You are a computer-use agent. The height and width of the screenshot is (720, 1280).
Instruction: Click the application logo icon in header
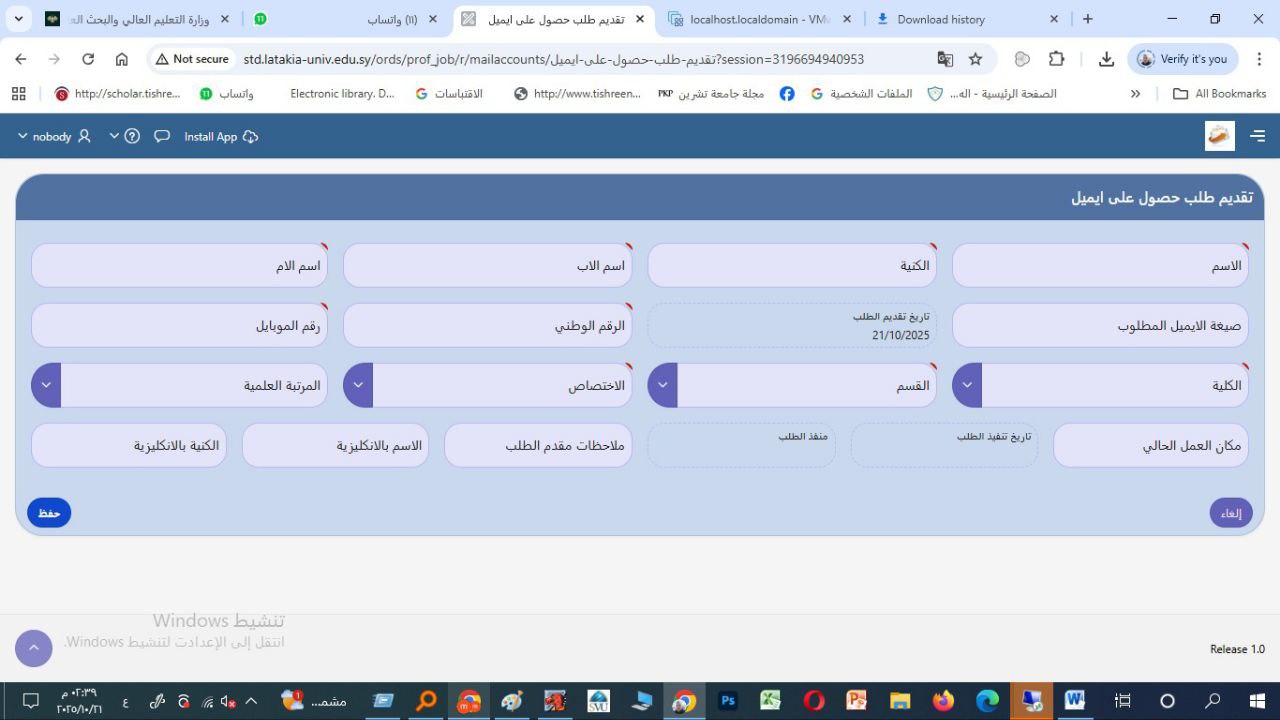tap(1219, 136)
